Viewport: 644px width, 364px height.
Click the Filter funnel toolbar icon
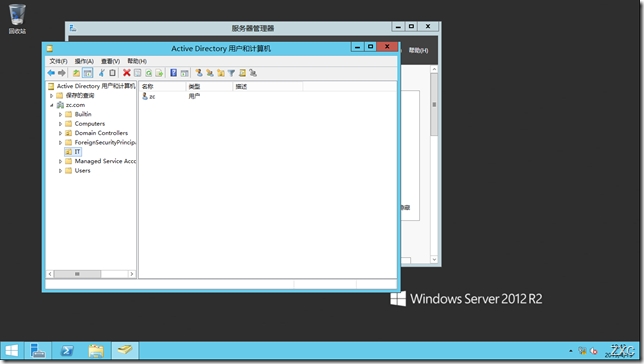pos(231,73)
